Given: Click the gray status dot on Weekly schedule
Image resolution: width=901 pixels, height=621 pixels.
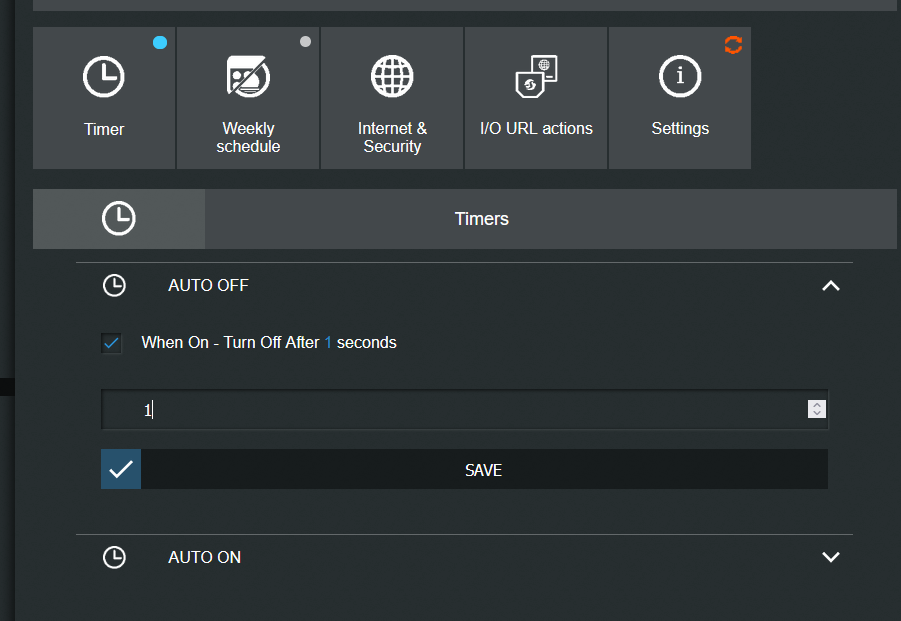Looking at the screenshot, I should [x=305, y=41].
